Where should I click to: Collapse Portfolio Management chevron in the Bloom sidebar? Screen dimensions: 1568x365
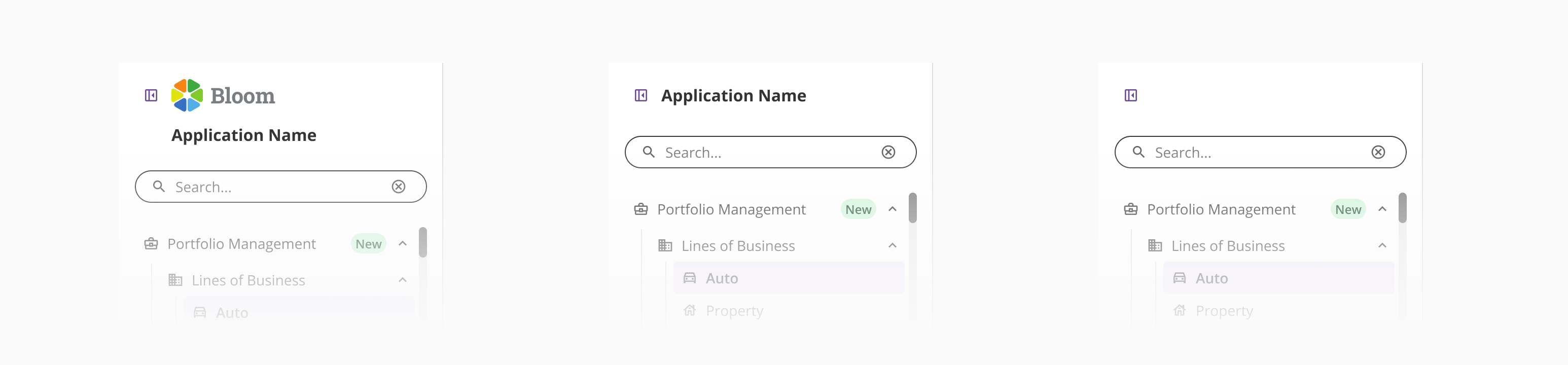pyautogui.click(x=402, y=243)
